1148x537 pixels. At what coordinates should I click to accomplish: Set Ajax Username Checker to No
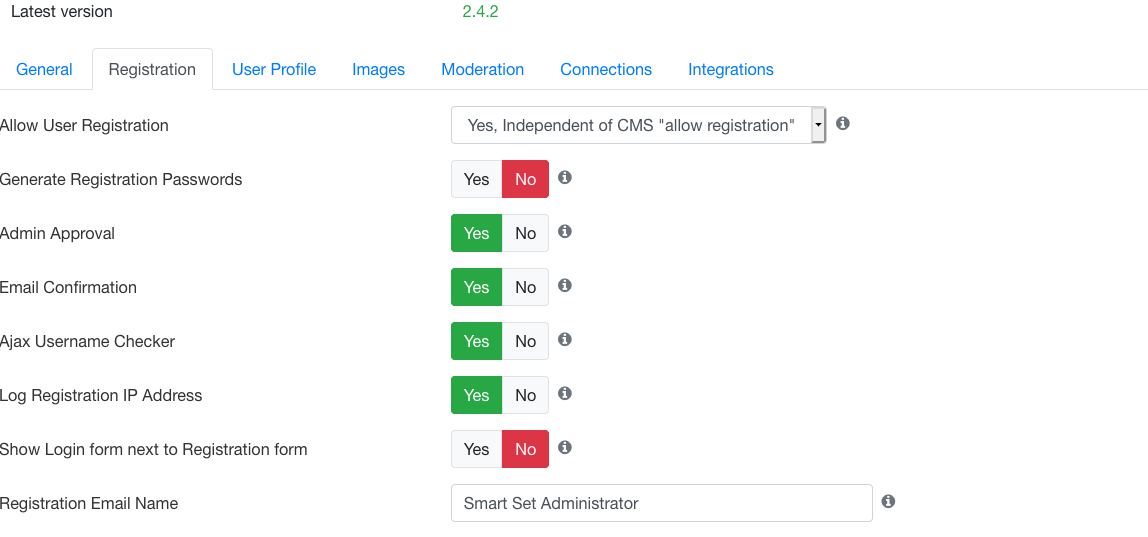point(525,341)
